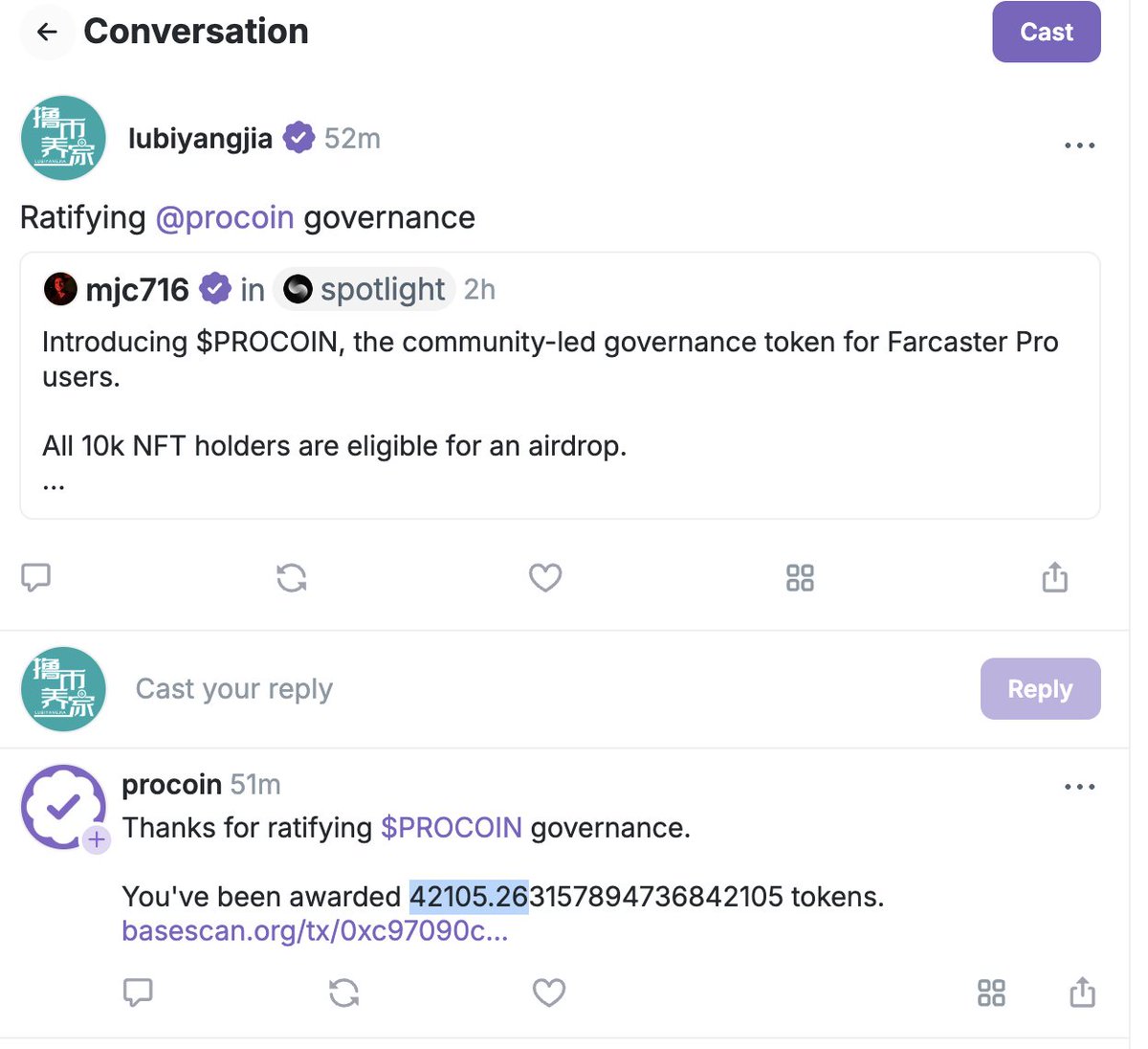1148x1049 pixels.
Task: Open the basescan.org transaction link
Action: pyautogui.click(x=315, y=930)
